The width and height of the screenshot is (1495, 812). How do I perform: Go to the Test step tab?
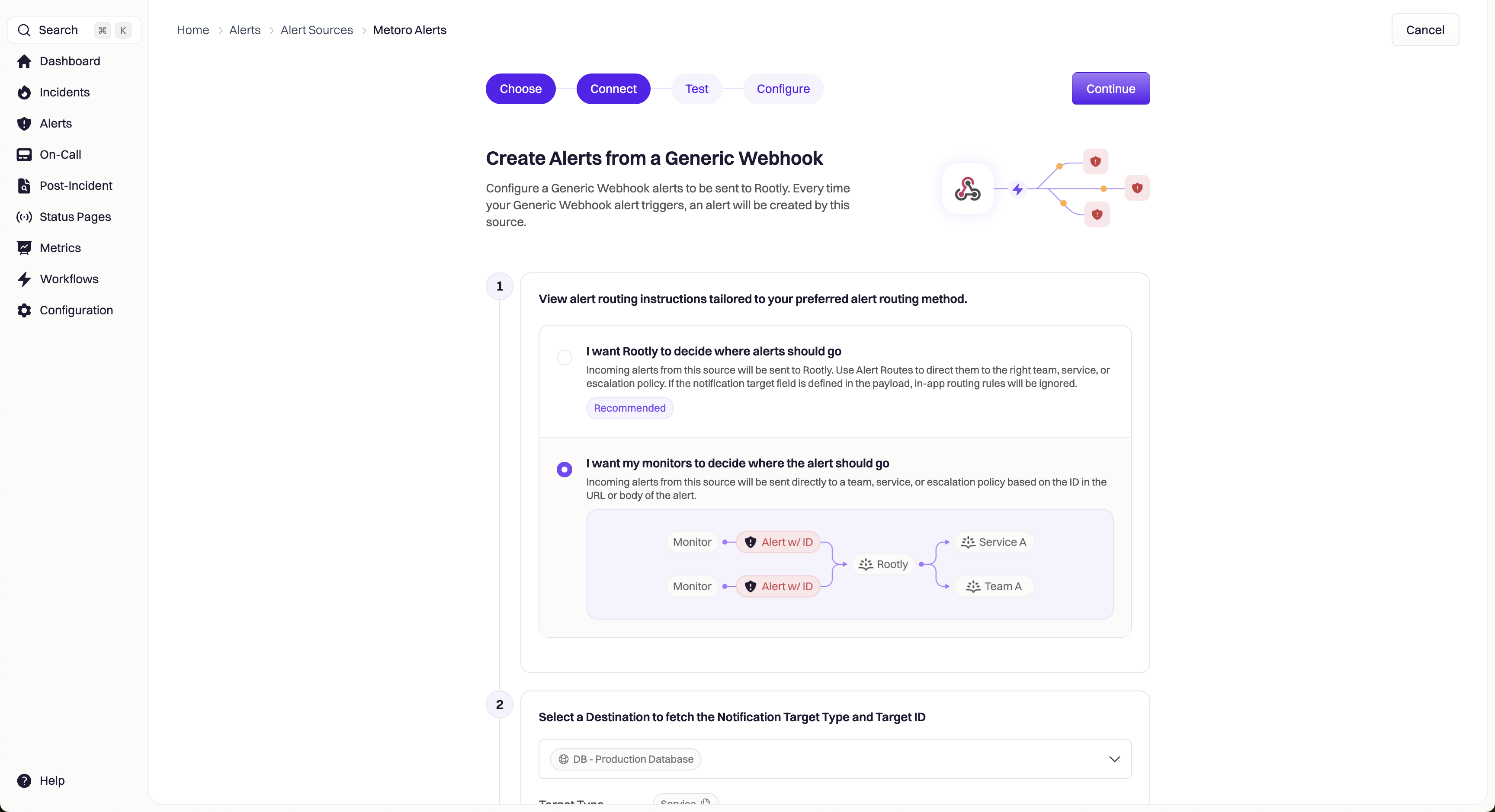coord(696,89)
